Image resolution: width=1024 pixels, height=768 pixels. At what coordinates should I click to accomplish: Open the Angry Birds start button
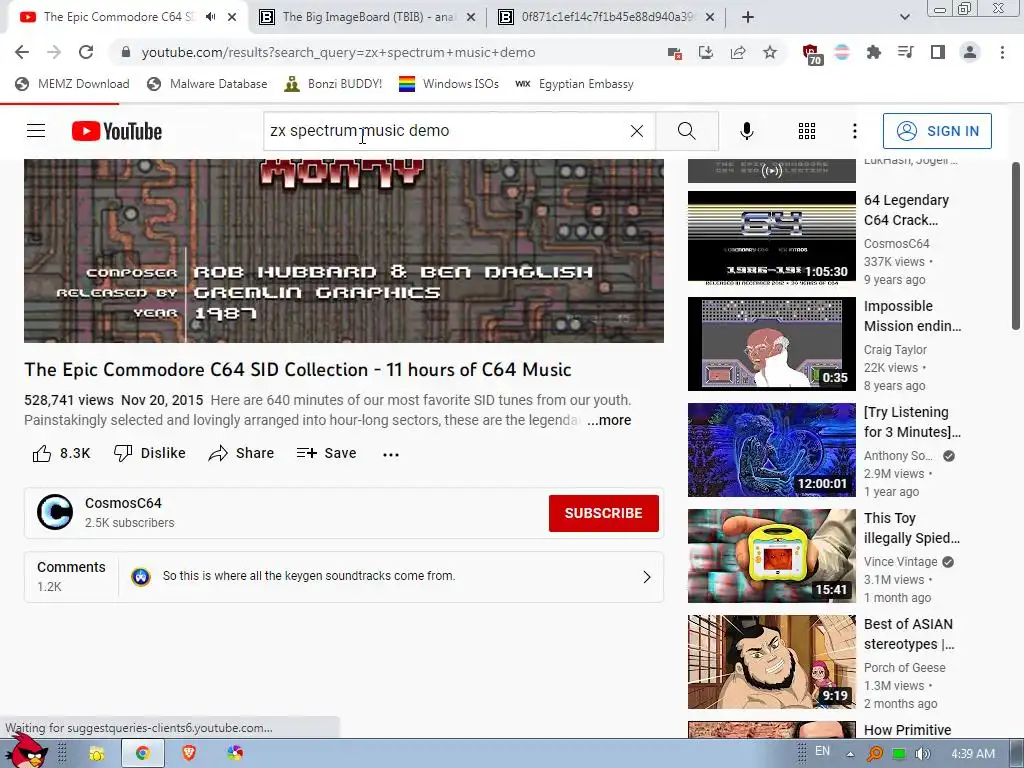25,751
